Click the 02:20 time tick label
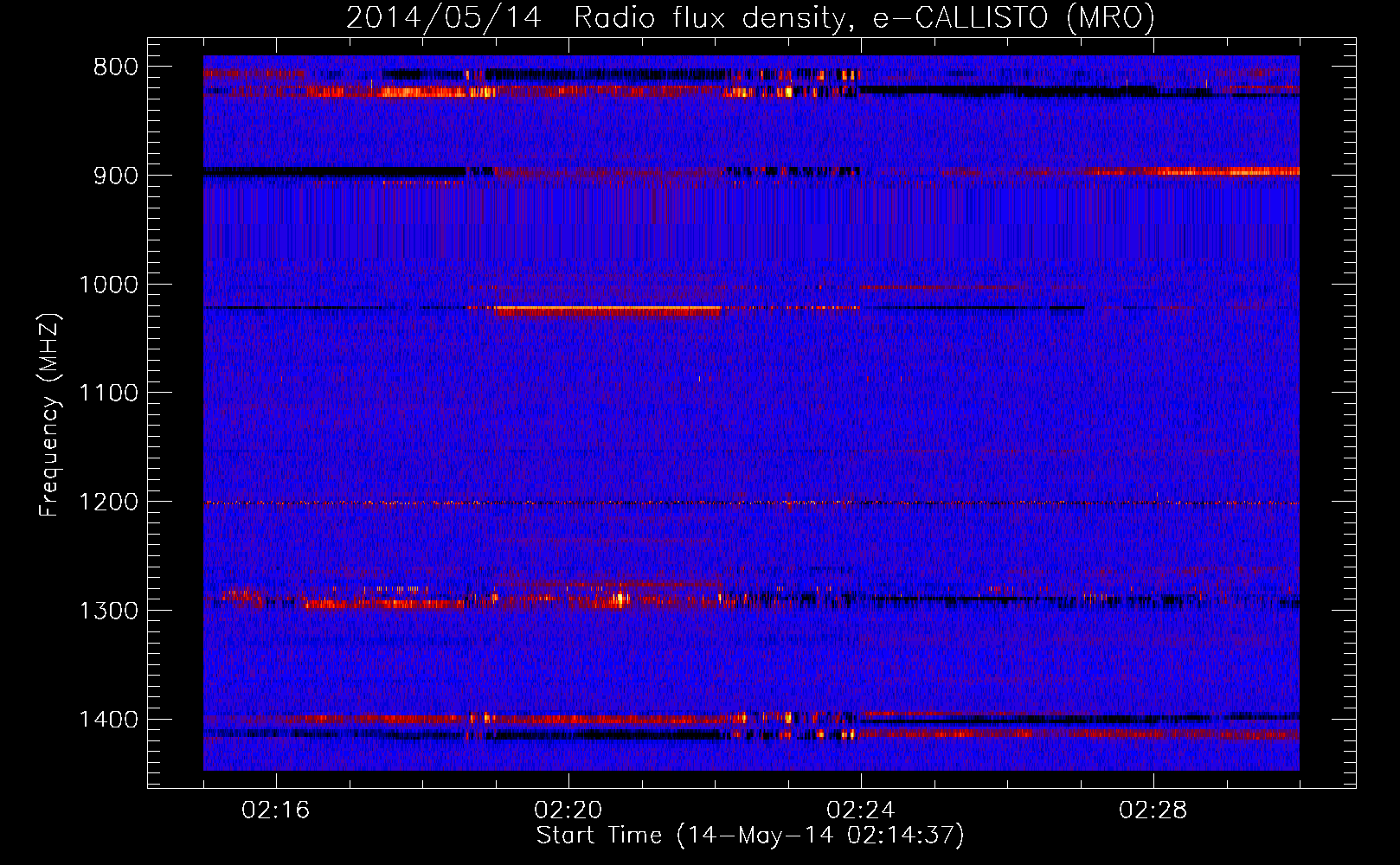The width and height of the screenshot is (1400, 865). [x=568, y=811]
